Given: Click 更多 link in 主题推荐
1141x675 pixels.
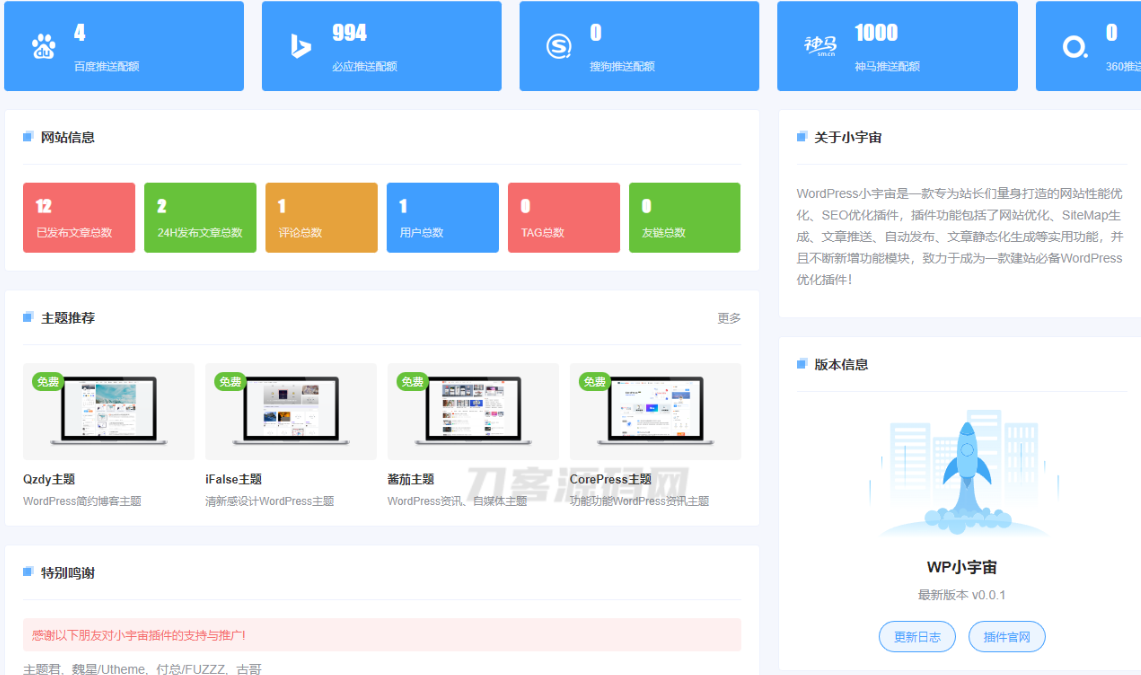Looking at the screenshot, I should click(728, 318).
